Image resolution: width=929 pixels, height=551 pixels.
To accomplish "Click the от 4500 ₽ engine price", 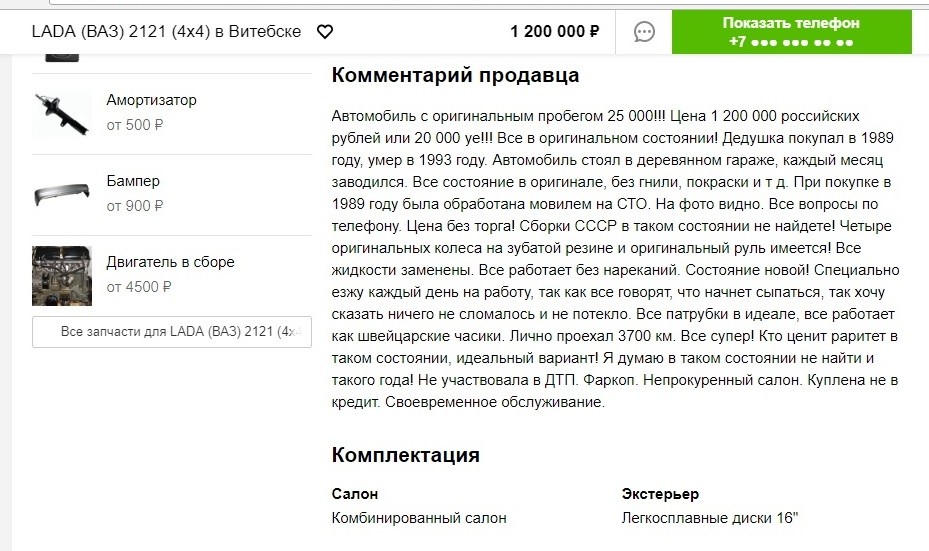I will point(139,287).
